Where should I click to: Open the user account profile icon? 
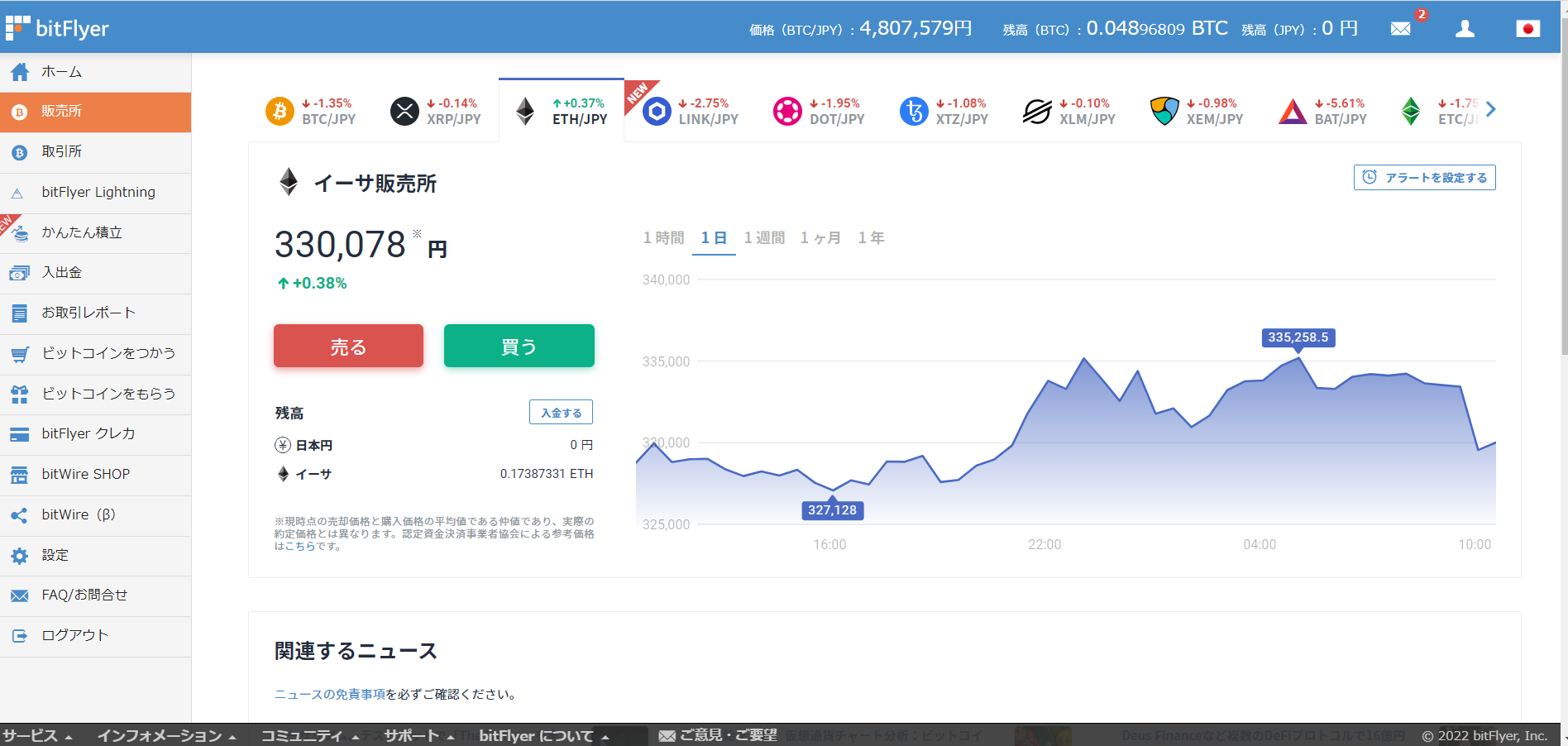(x=1465, y=29)
